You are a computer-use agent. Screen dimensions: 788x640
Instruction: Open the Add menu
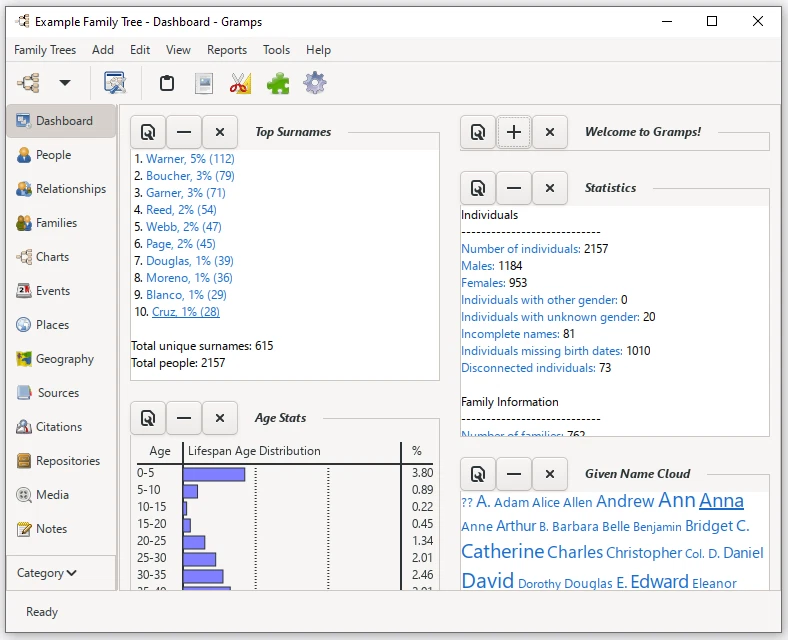pos(103,50)
